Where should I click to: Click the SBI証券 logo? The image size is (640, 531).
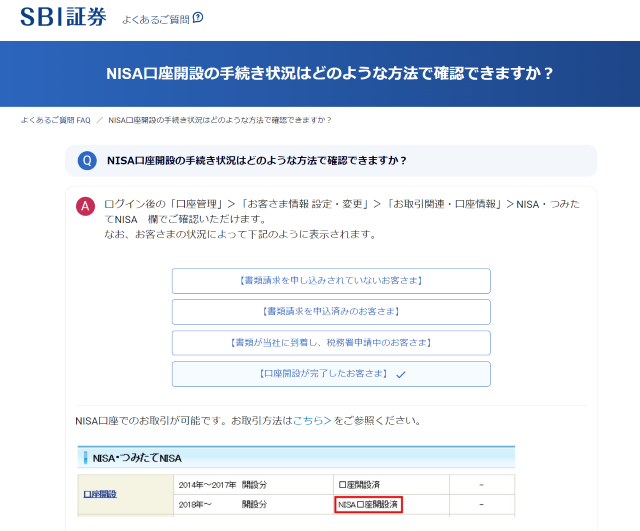pos(63,17)
